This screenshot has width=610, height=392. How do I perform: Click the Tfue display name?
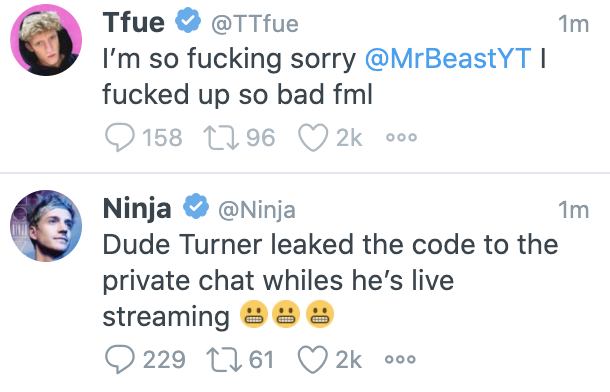tap(133, 23)
